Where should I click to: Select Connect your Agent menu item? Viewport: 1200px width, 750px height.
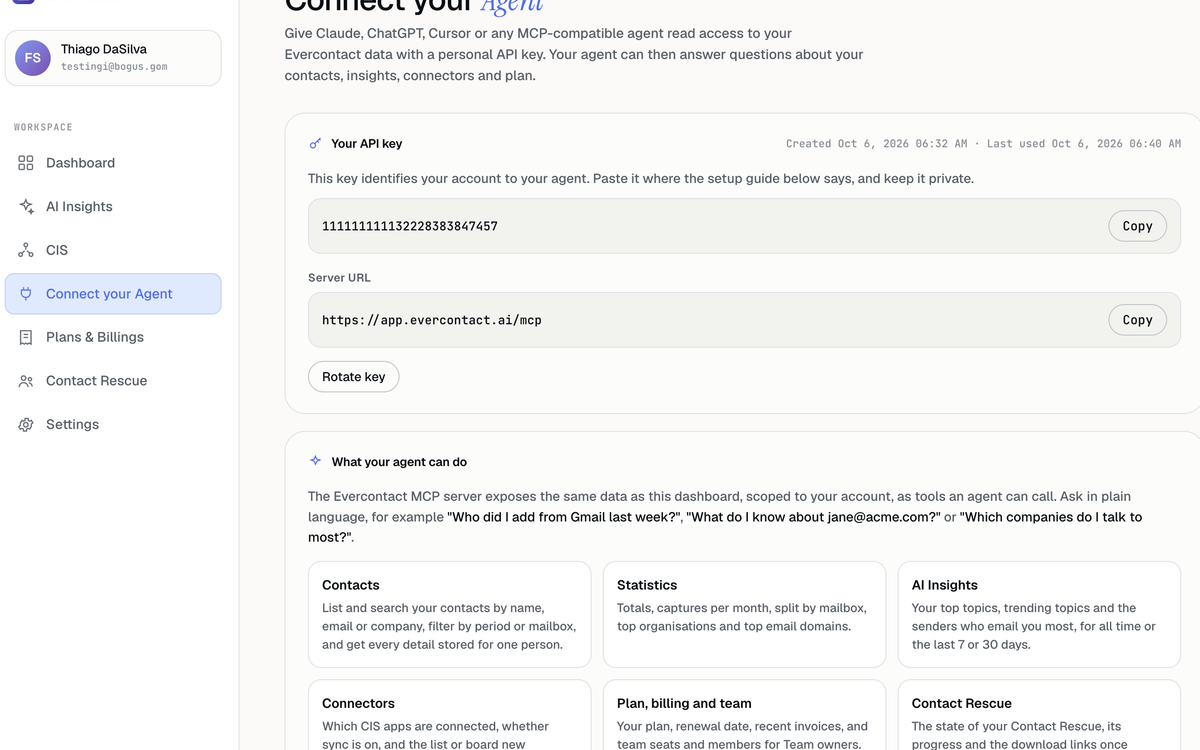coord(113,294)
